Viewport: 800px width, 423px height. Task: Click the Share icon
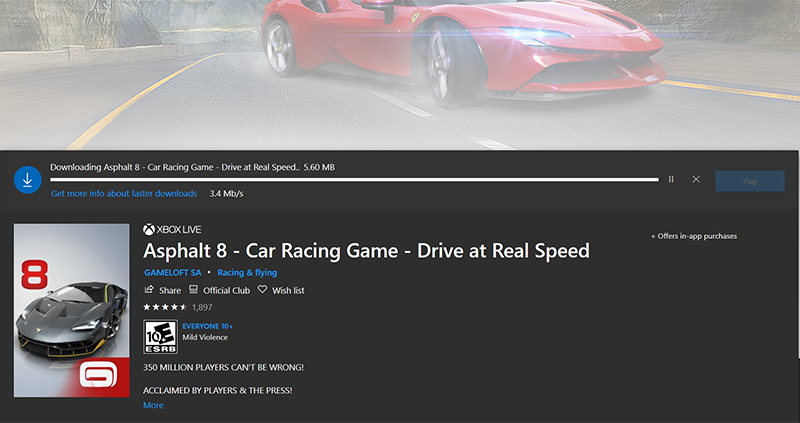point(149,289)
